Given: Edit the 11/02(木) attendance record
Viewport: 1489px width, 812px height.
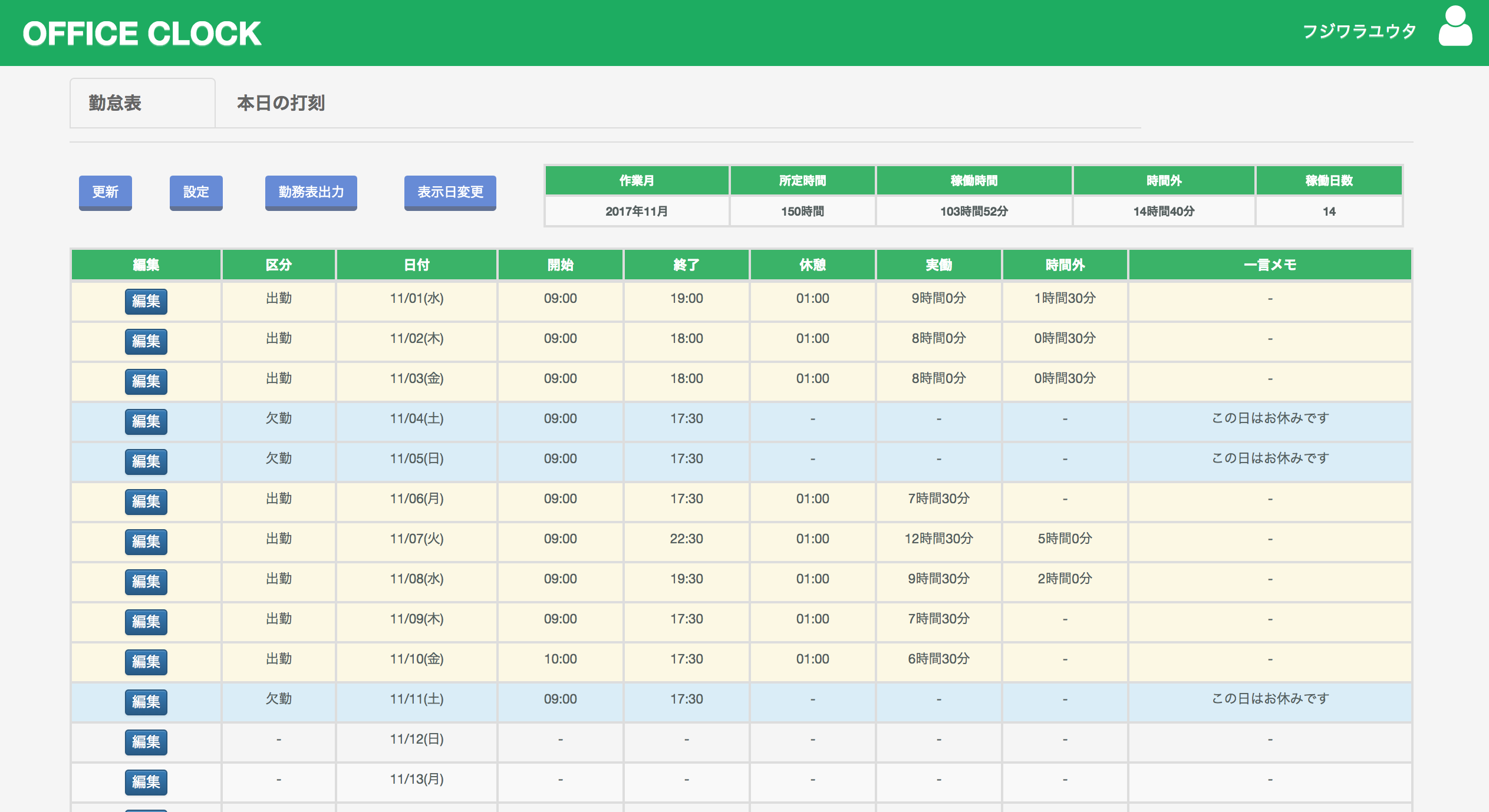Looking at the screenshot, I should (x=146, y=342).
